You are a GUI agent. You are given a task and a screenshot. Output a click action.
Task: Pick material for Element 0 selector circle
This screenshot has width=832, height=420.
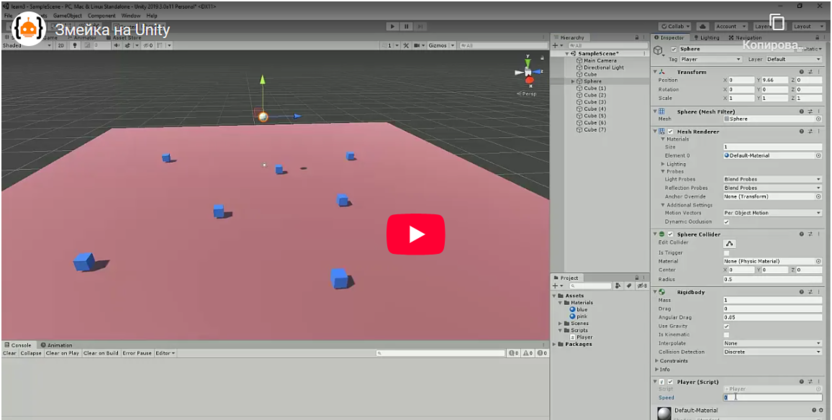[x=818, y=155]
